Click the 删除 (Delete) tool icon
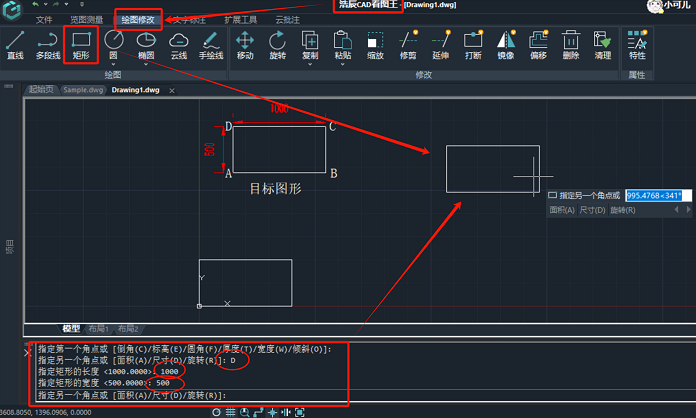This screenshot has width=696, height=418. 570,45
